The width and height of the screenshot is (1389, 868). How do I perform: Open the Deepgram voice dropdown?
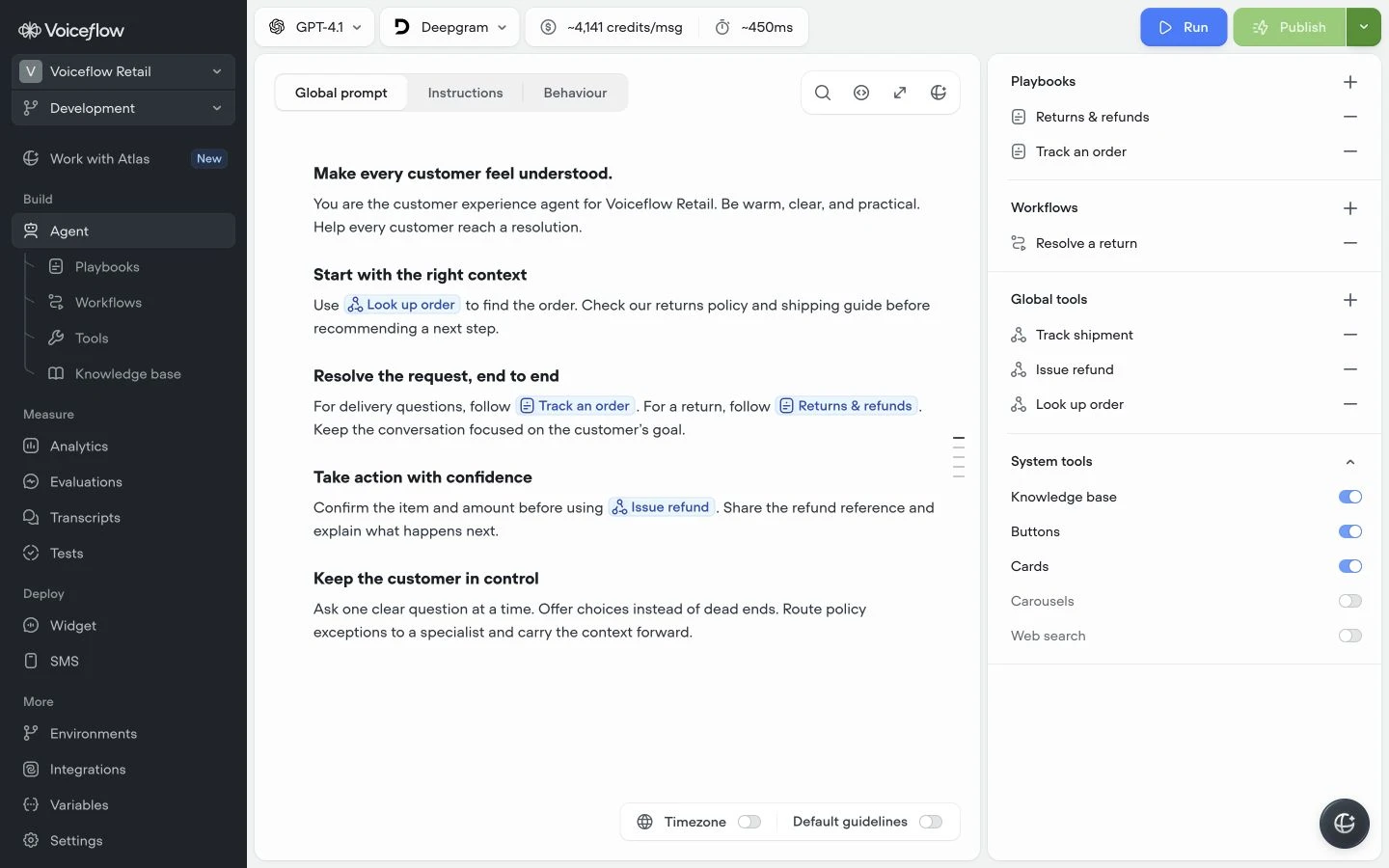pyautogui.click(x=449, y=27)
